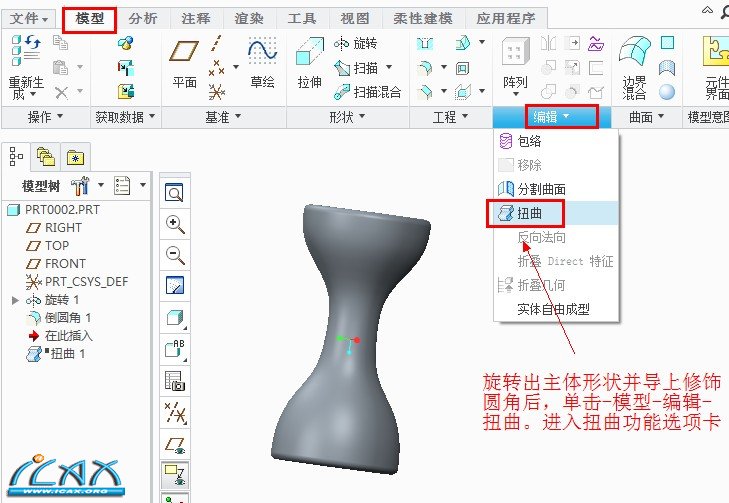The image size is (729, 503).
Task: Switch to the 工具 ribbon tab
Action: coord(302,19)
